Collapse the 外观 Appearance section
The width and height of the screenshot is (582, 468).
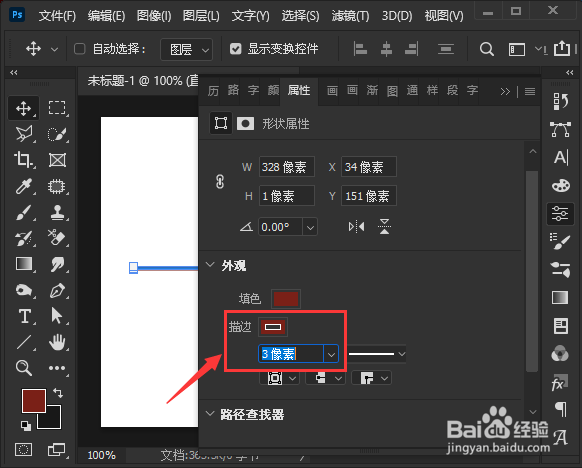pos(210,265)
